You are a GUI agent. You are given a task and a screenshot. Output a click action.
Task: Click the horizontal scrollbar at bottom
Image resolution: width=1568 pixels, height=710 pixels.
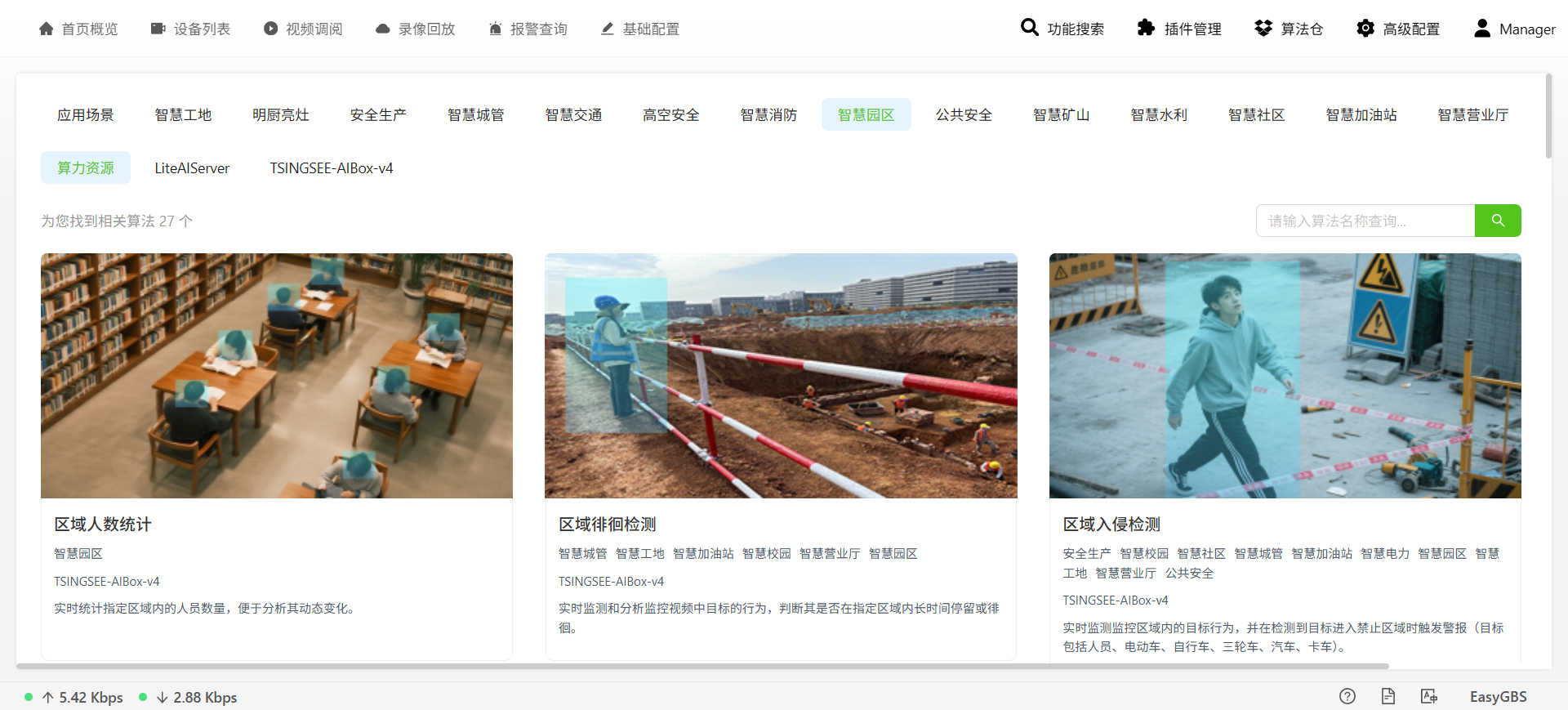pyautogui.click(x=702, y=666)
